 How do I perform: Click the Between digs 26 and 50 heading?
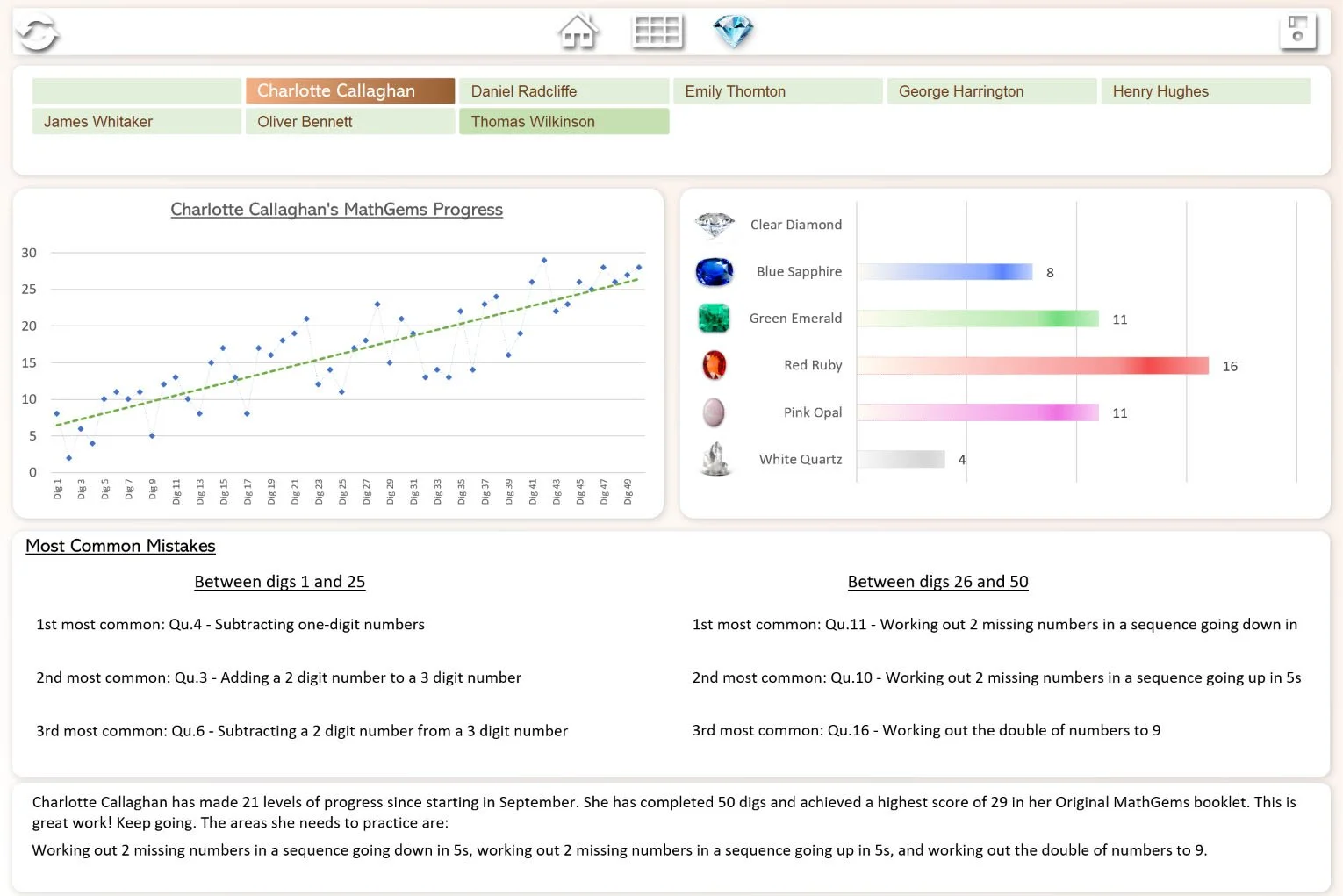[x=937, y=582]
